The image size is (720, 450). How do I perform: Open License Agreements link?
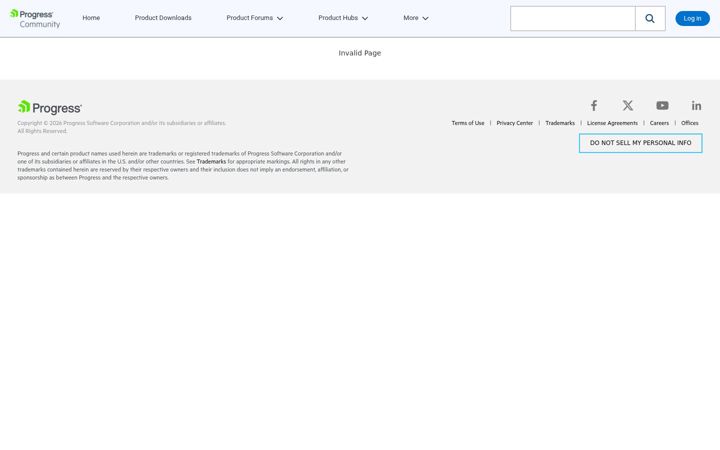612,123
